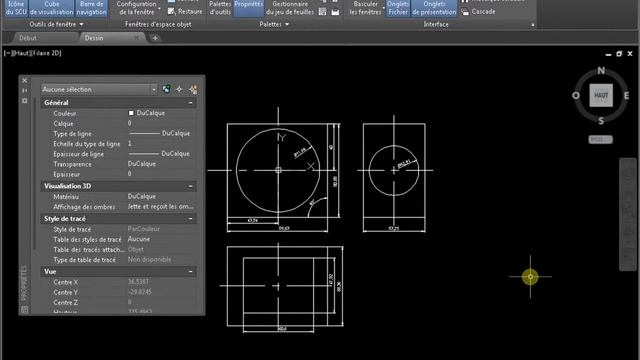640x360 pixels.
Task: Click the Epaisseur de ligne DuCalque line preview
Action: [144, 154]
